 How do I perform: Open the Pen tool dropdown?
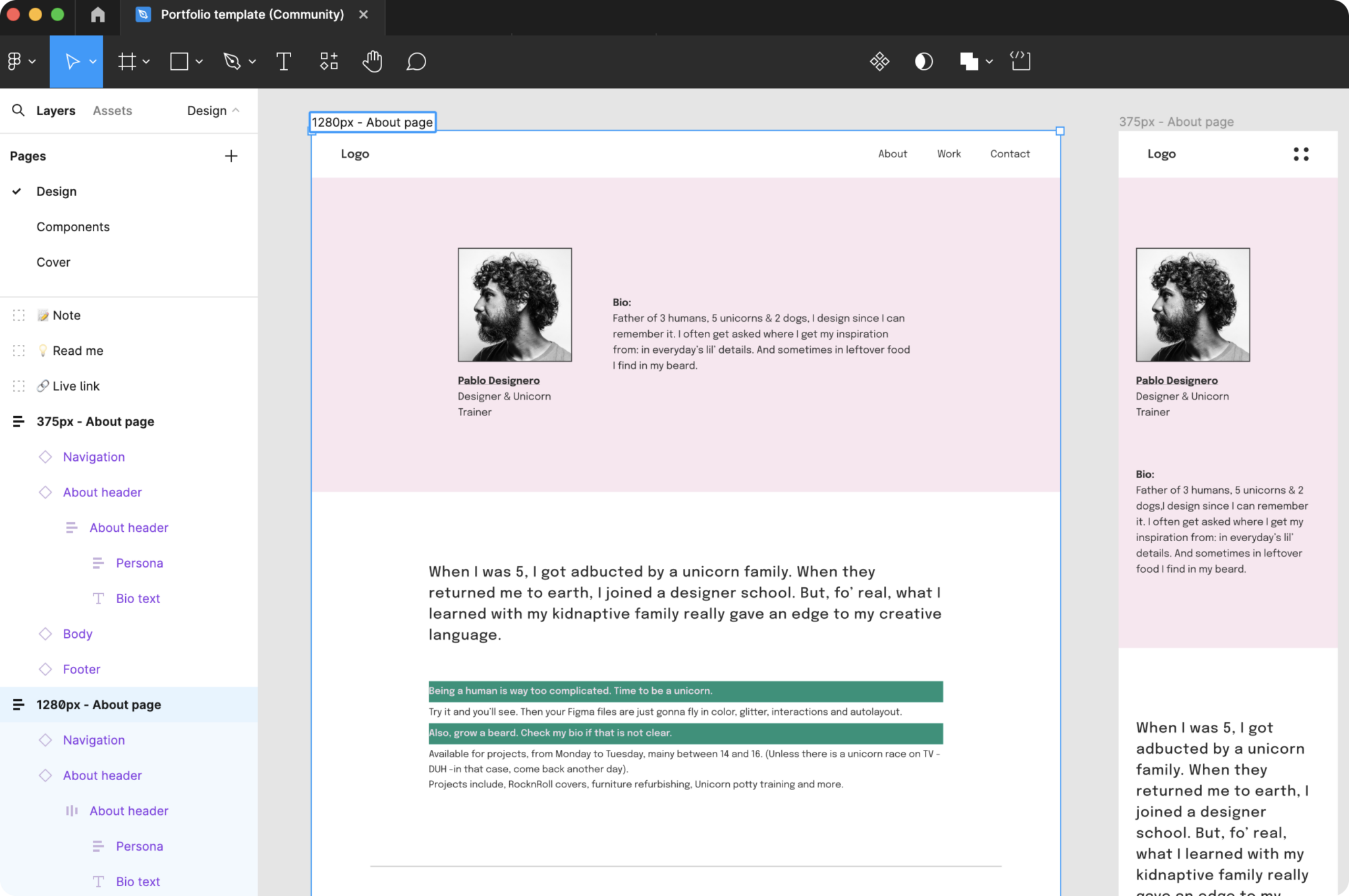pyautogui.click(x=251, y=61)
